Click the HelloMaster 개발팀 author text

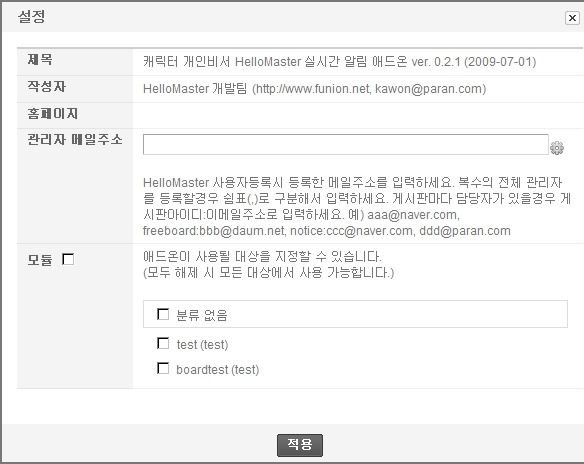[314, 89]
